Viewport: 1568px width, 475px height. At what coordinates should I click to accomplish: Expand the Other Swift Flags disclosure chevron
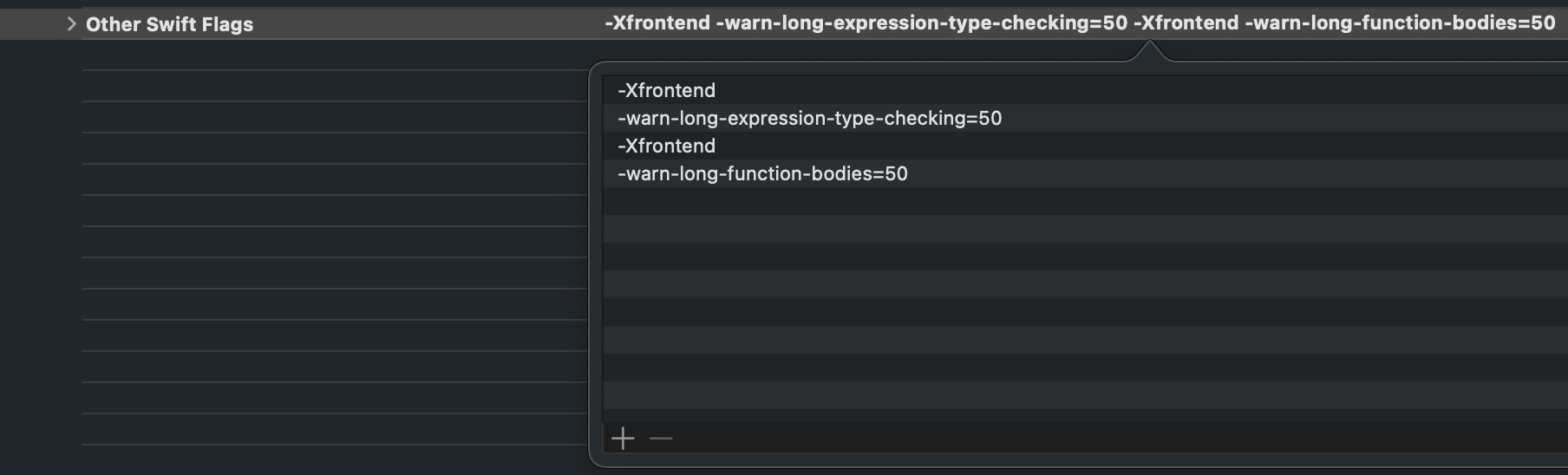[x=72, y=23]
